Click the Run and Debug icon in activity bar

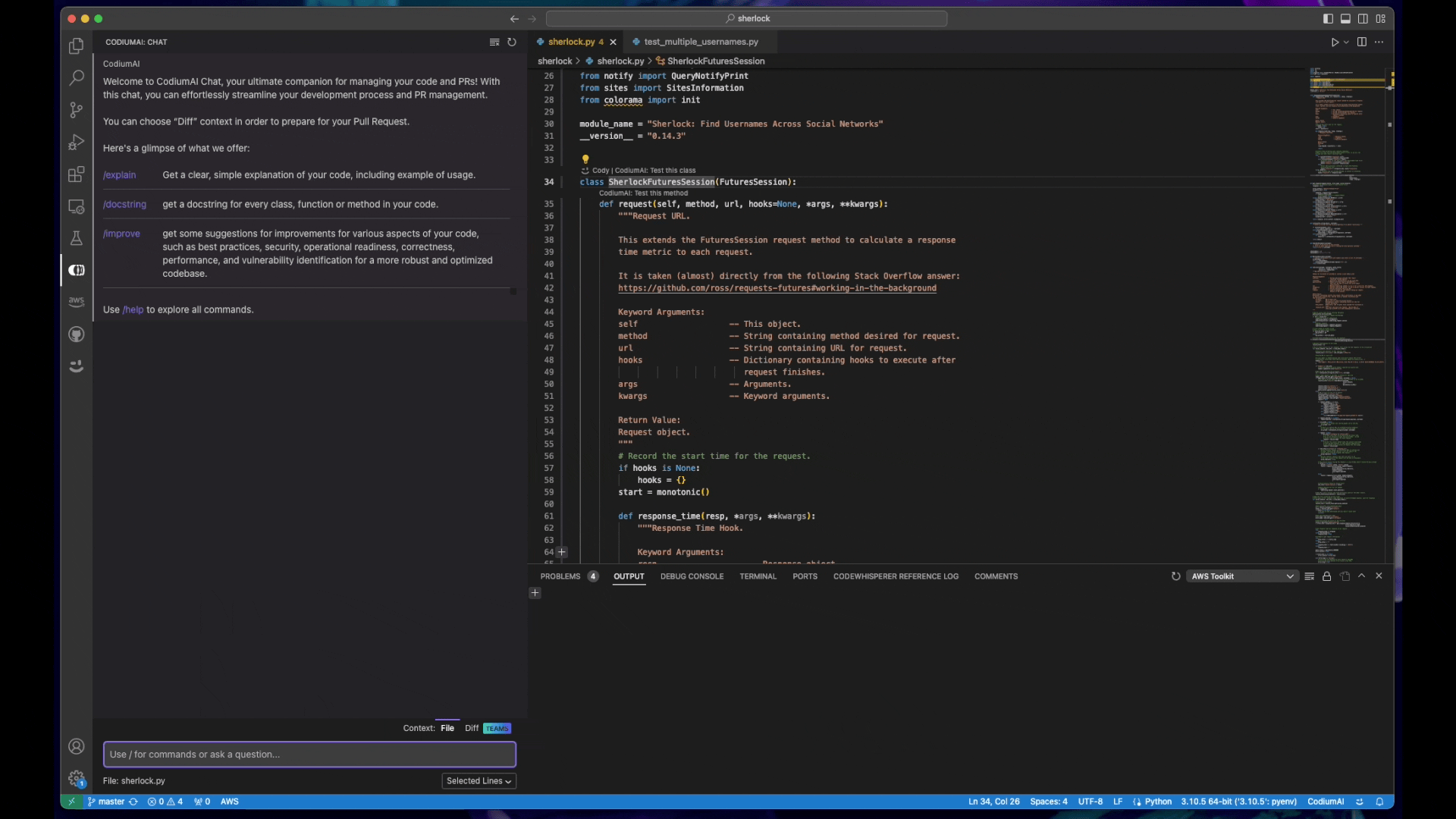point(76,142)
